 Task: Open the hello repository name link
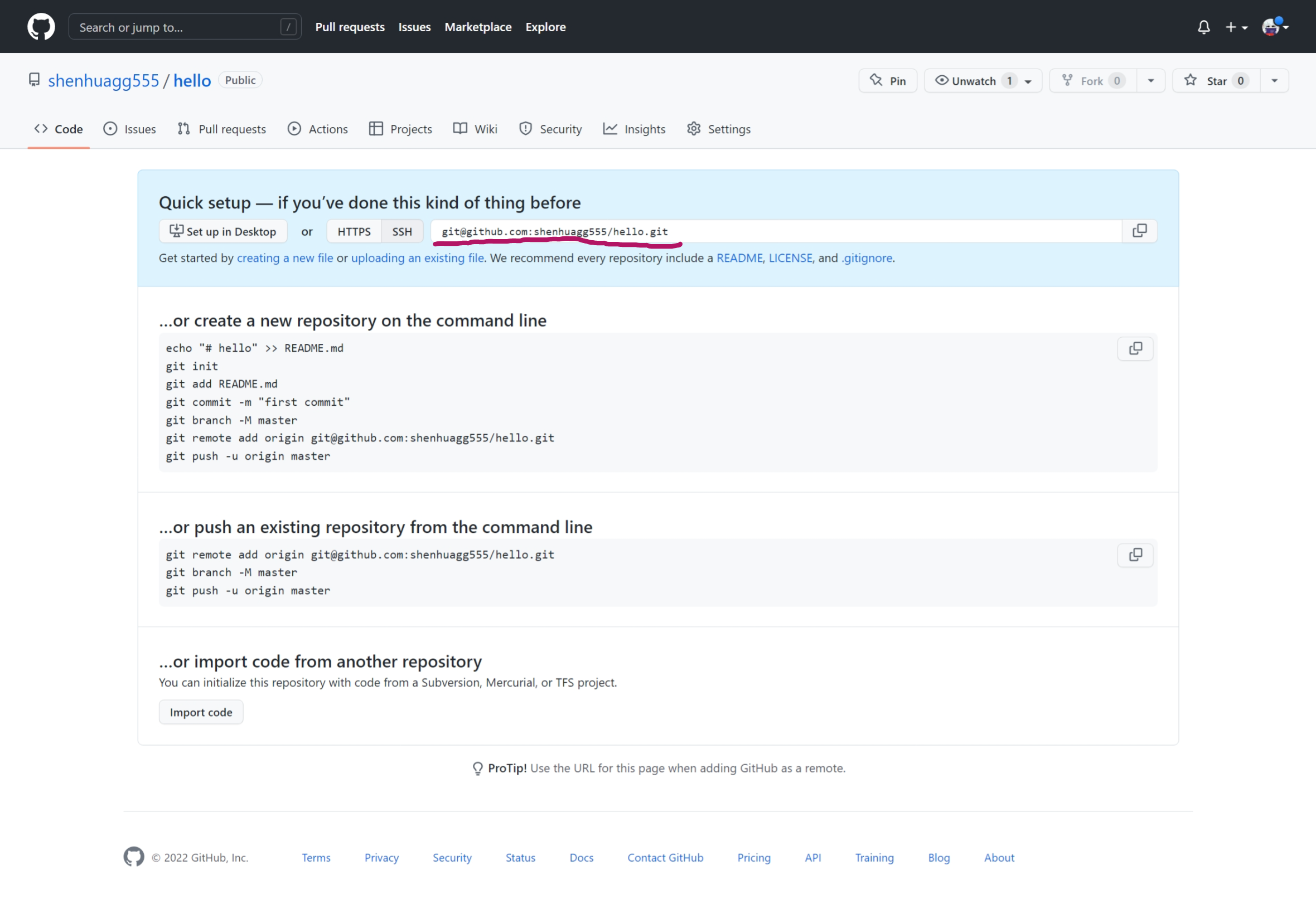point(192,80)
